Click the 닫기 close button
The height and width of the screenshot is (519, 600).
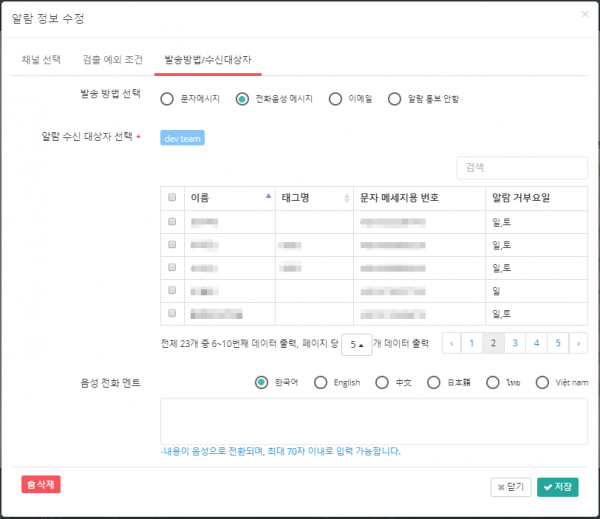(511, 487)
